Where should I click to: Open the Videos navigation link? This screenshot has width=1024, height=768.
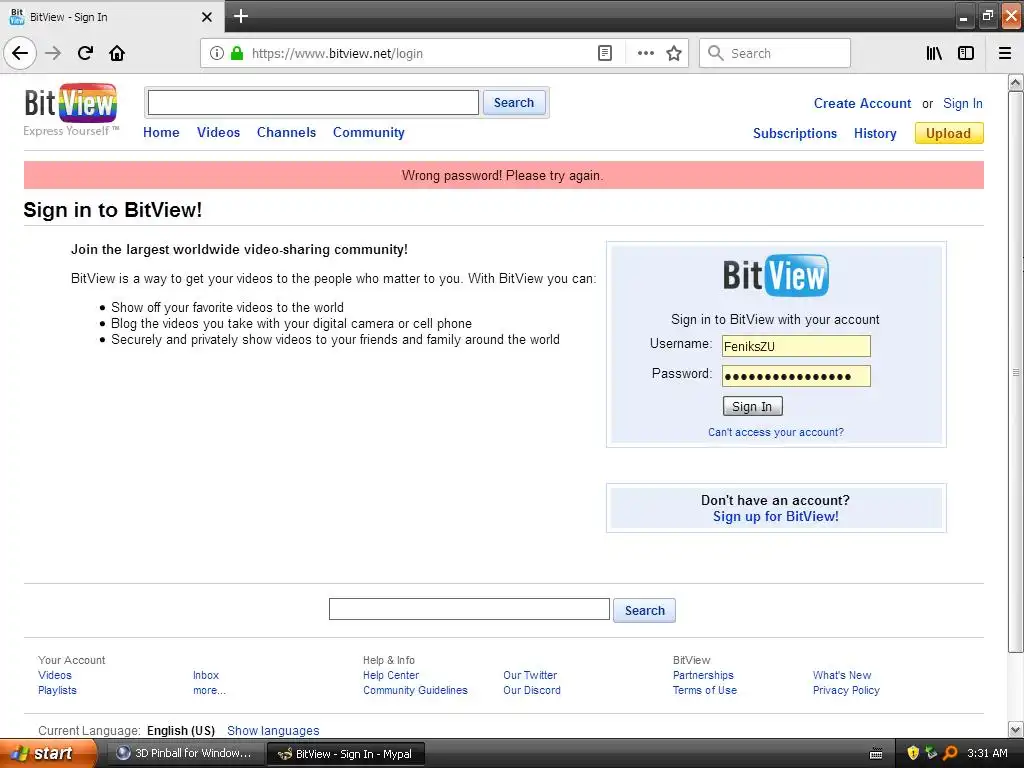(x=218, y=132)
